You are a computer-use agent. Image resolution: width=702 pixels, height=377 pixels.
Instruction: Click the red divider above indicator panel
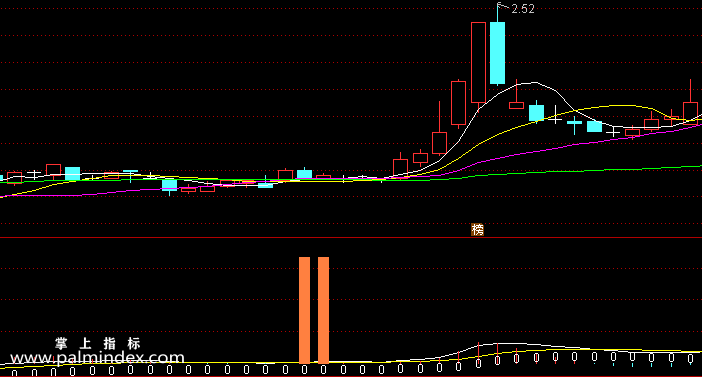coord(351,238)
